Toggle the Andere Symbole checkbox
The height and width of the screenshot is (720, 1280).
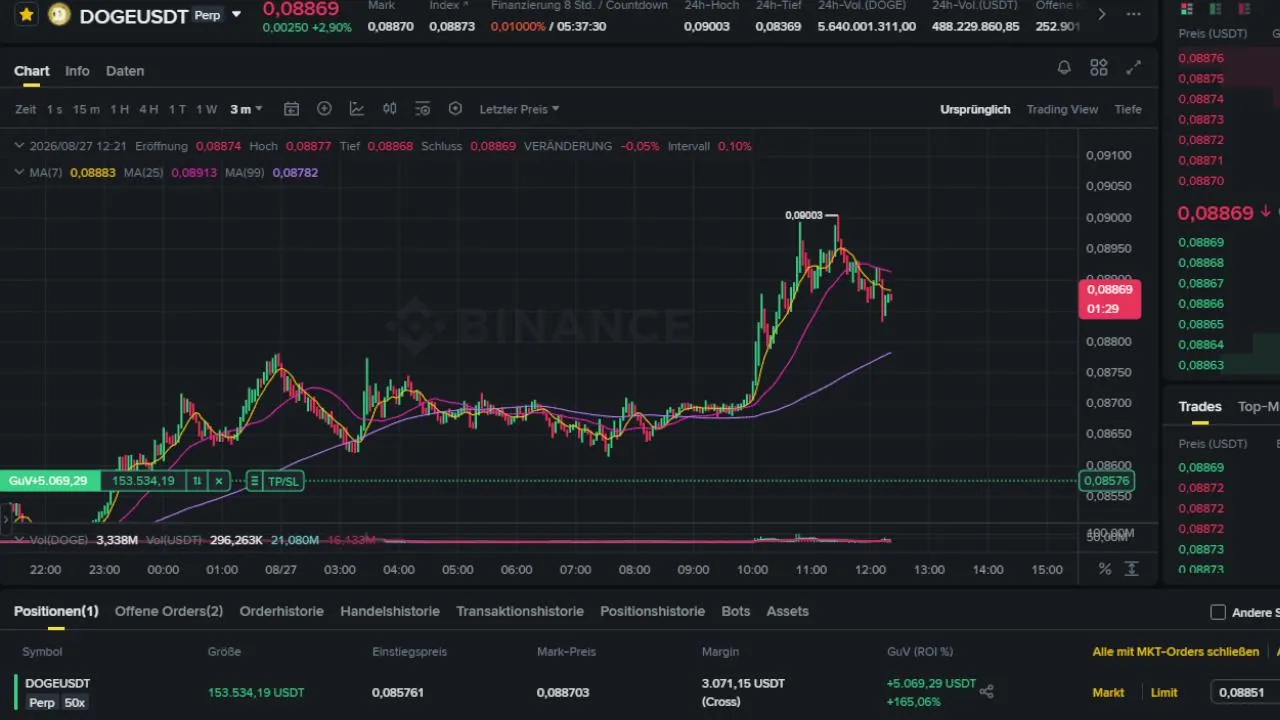coord(1218,612)
